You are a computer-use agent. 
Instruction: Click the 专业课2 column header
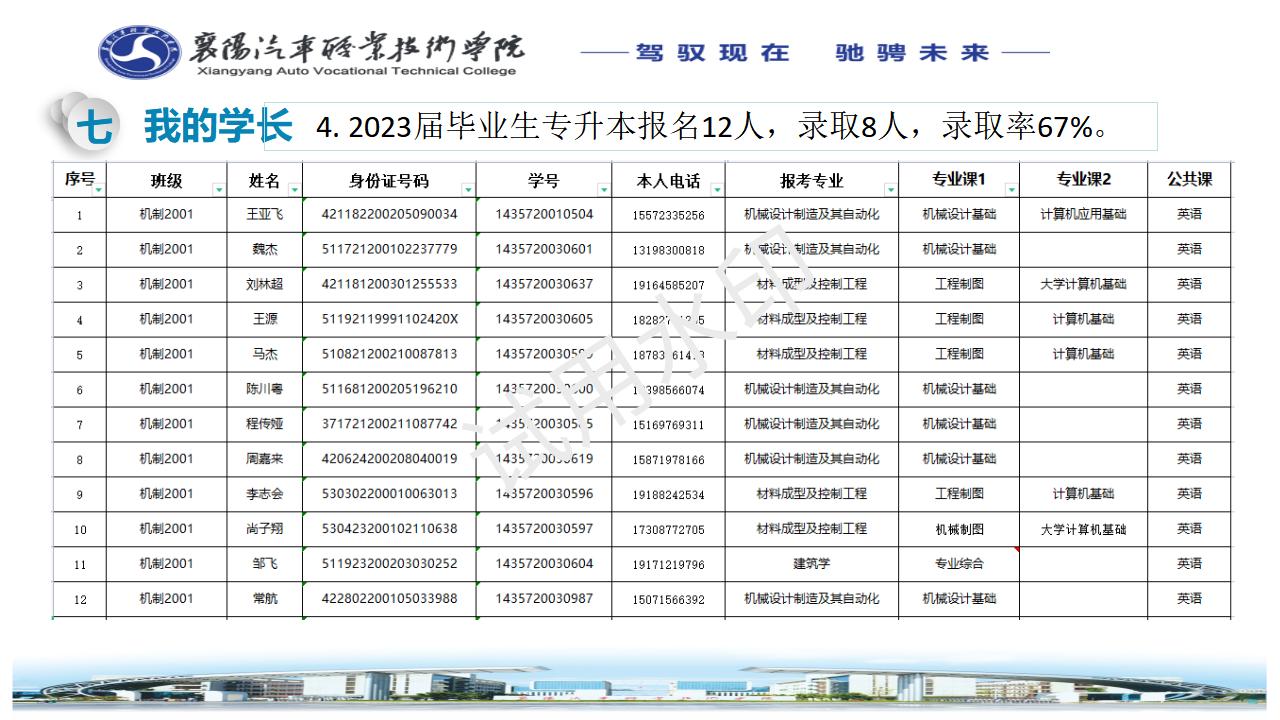point(1083,180)
